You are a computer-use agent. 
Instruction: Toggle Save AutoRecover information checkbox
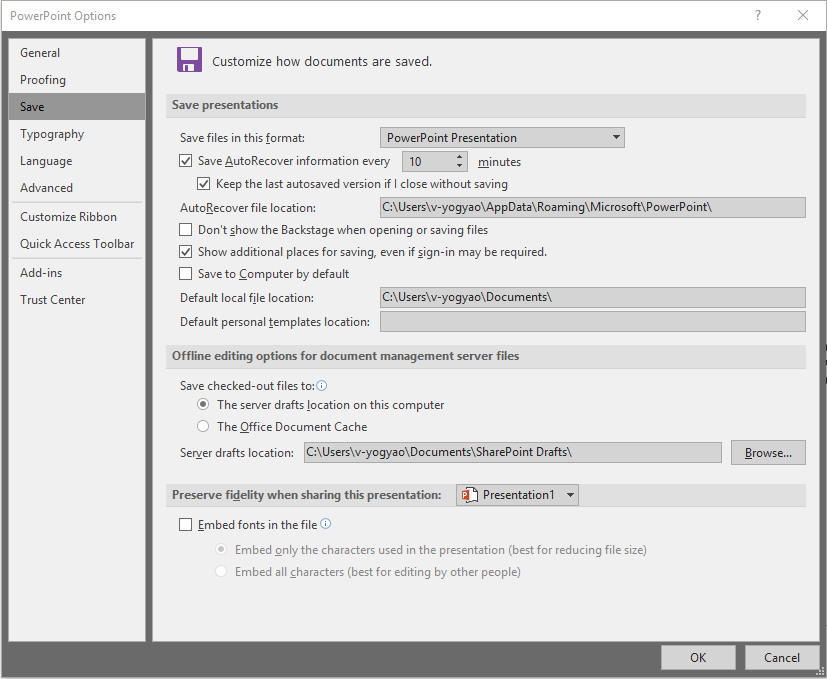(x=185, y=160)
